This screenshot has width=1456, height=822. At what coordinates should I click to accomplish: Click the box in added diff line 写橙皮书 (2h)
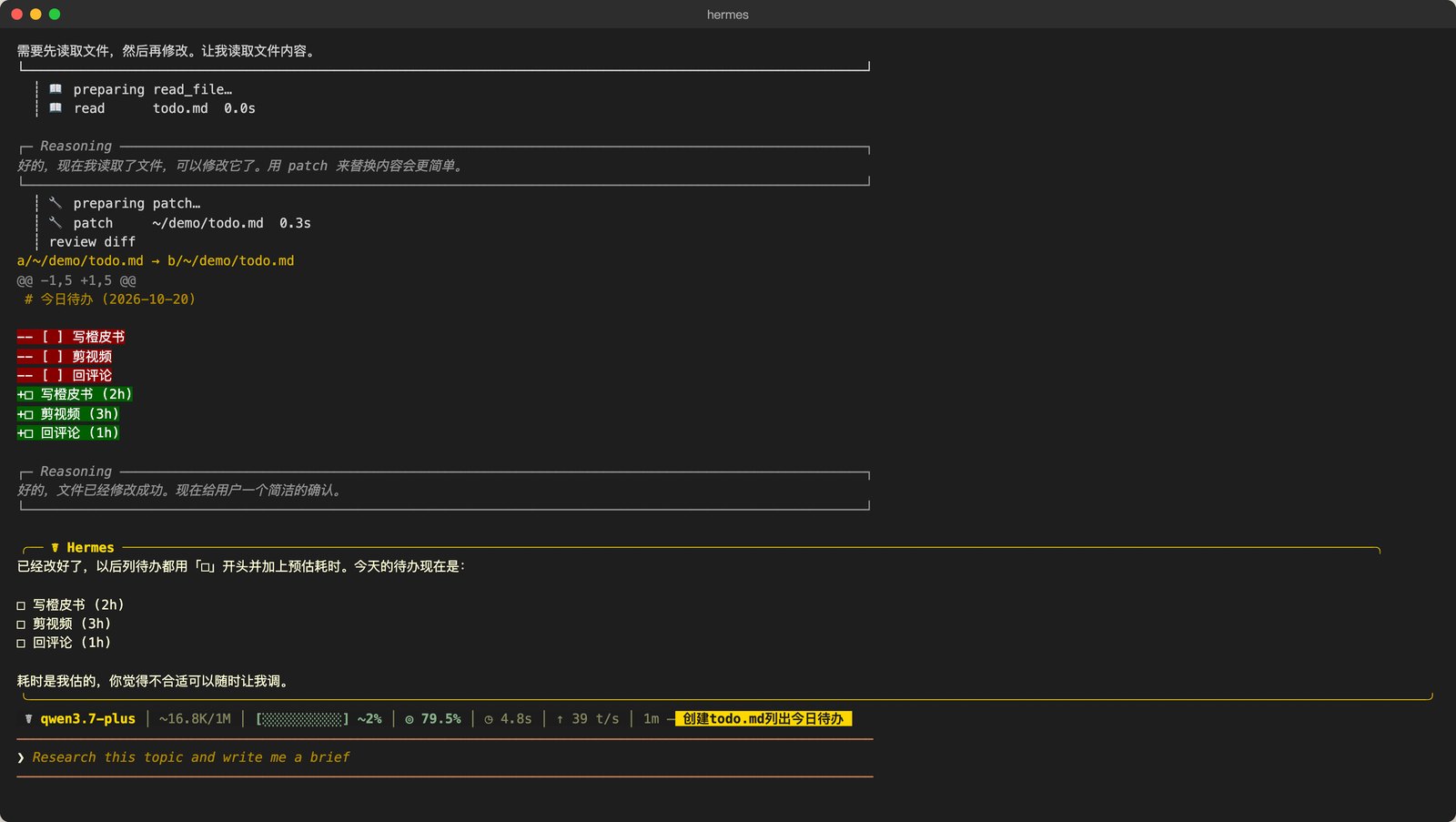[x=28, y=395]
